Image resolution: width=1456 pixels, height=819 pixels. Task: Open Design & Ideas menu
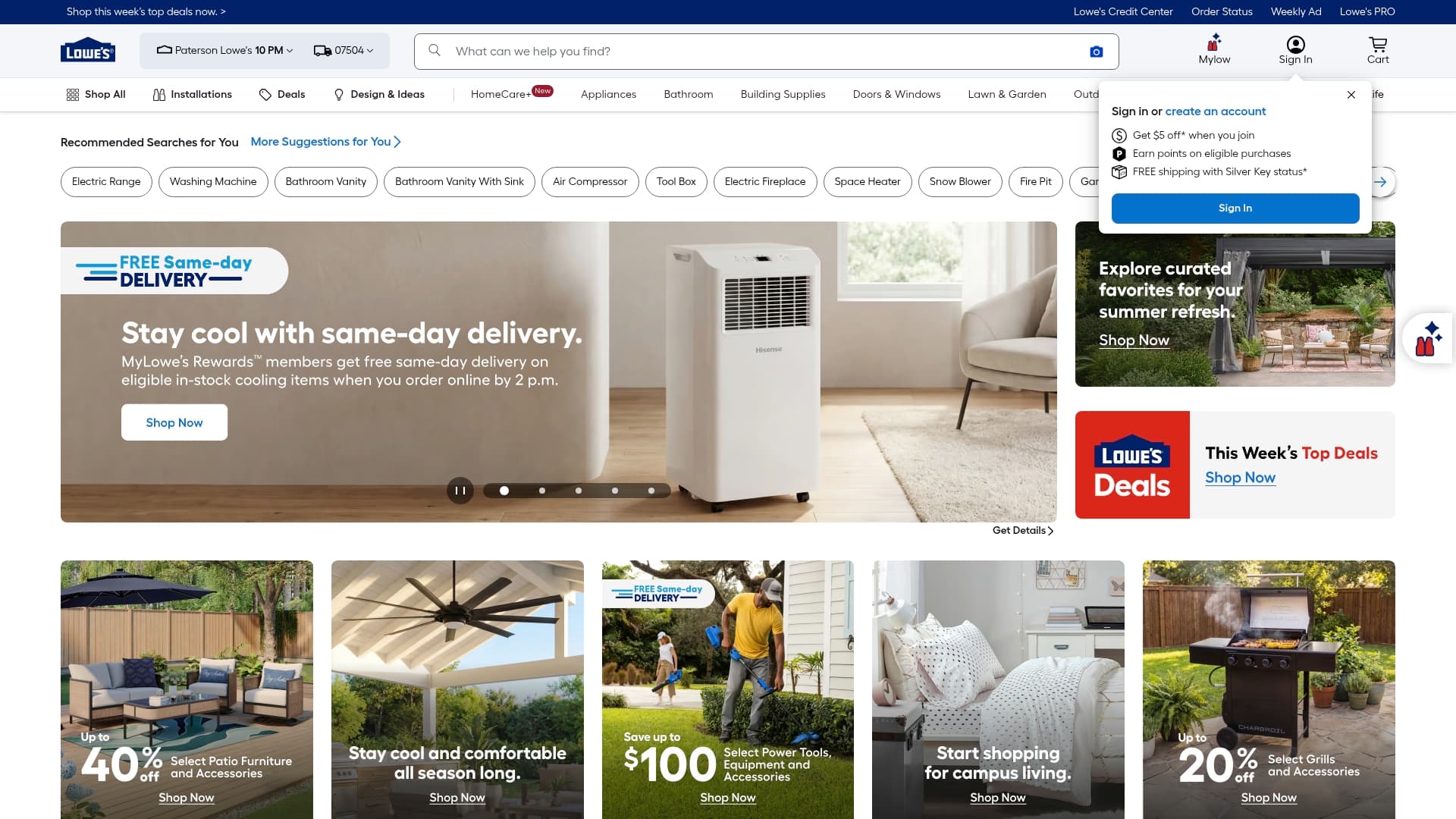[x=379, y=94]
